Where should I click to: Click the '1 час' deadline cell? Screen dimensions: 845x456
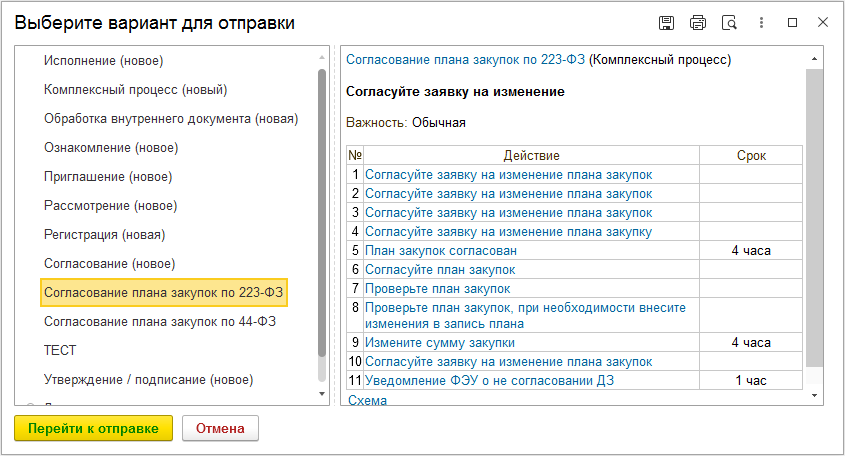pos(751,381)
